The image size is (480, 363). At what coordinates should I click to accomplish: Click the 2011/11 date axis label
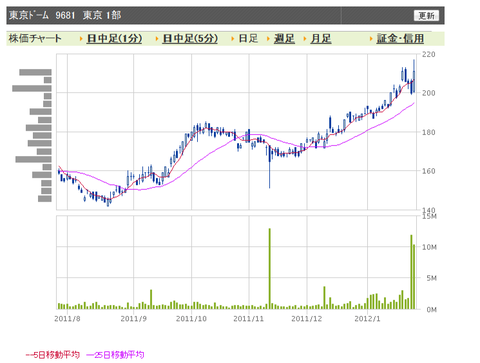click(249, 319)
